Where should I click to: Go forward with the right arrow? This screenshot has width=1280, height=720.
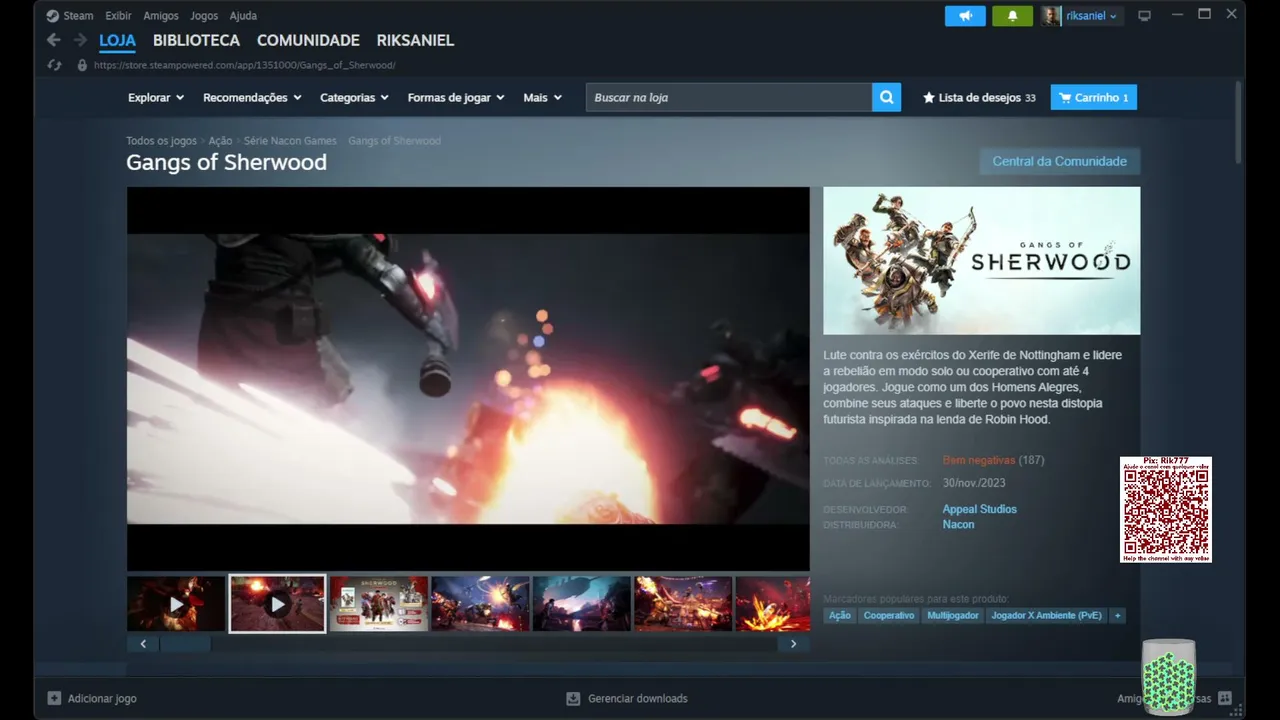click(x=80, y=40)
